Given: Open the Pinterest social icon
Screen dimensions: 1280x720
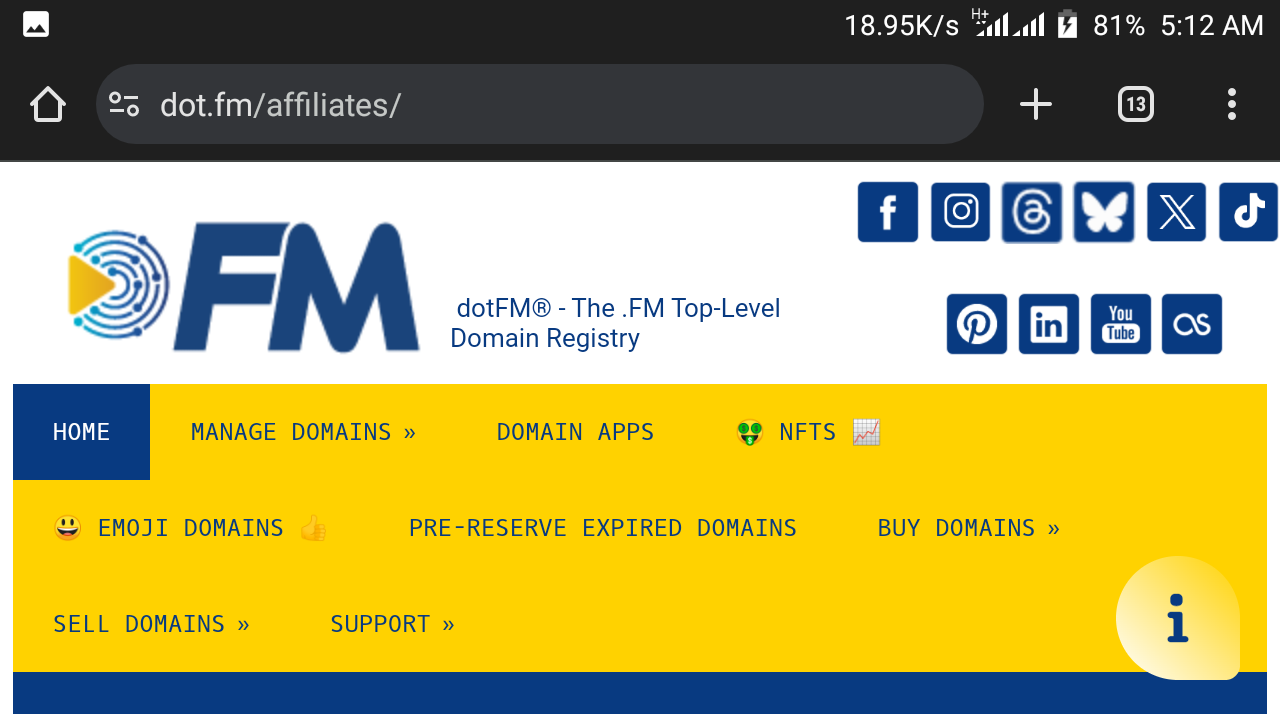Looking at the screenshot, I should pyautogui.click(x=977, y=324).
